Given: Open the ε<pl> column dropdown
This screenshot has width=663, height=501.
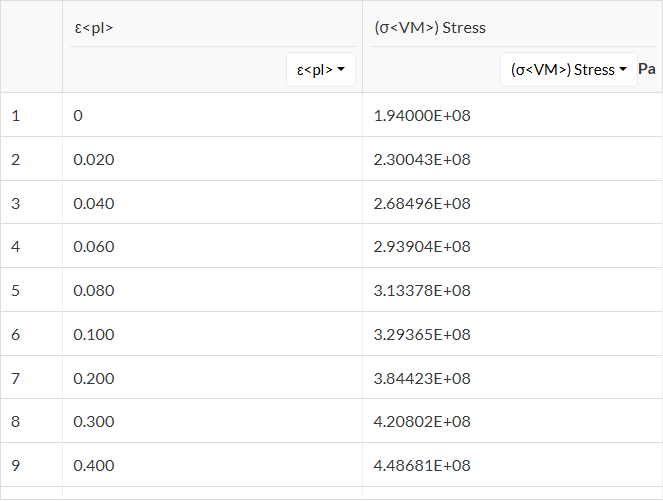Looking at the screenshot, I should 320,70.
